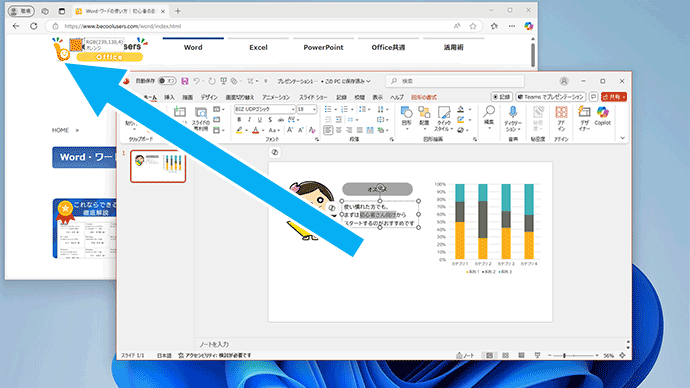Open the Quick Styles (クイックスタイル) dropdown
The width and height of the screenshot is (690, 388).
click(444, 119)
